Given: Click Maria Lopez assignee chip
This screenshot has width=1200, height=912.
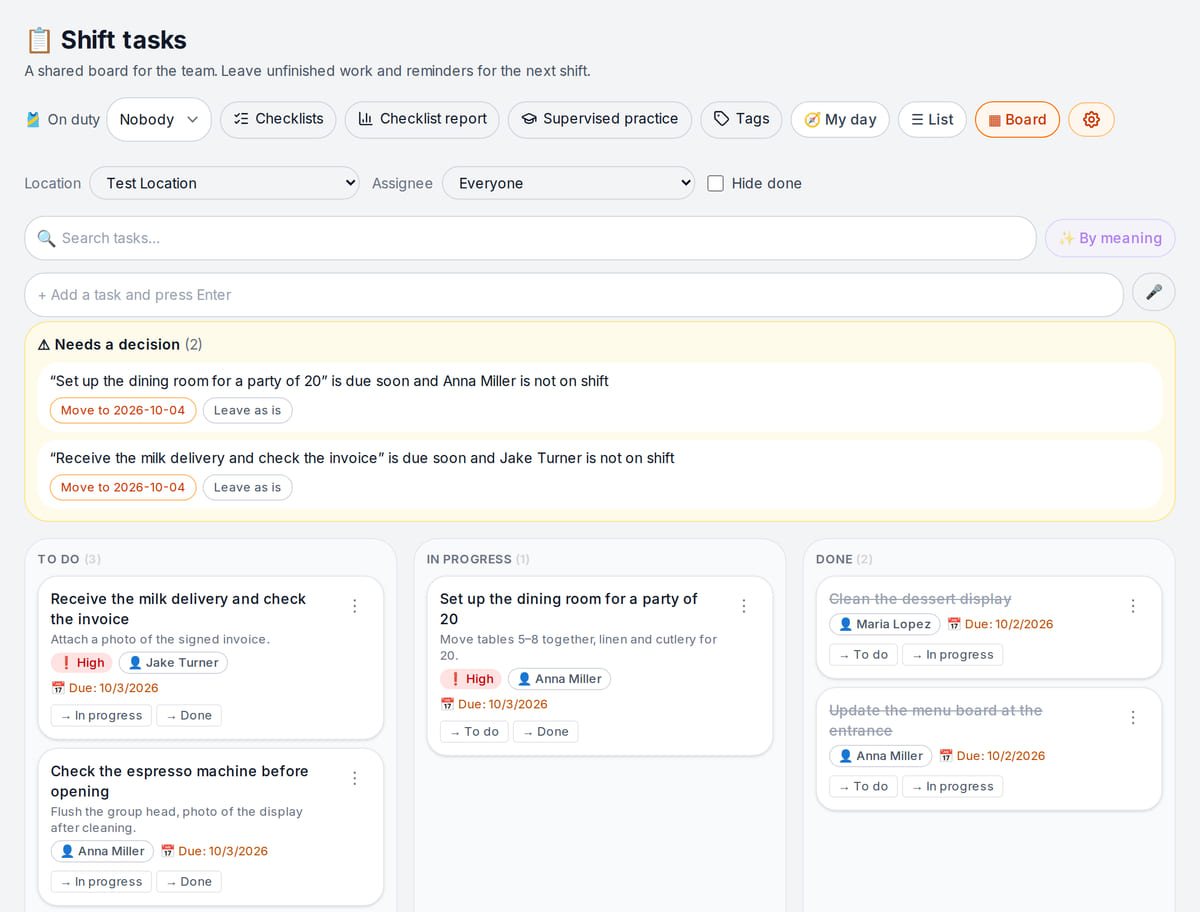Looking at the screenshot, I should tap(884, 624).
